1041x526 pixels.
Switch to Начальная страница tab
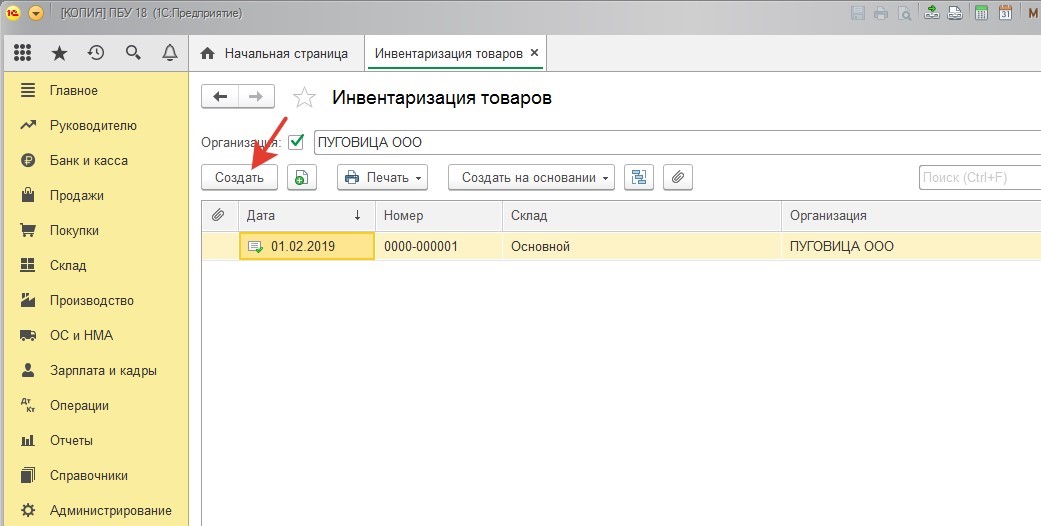coord(275,53)
